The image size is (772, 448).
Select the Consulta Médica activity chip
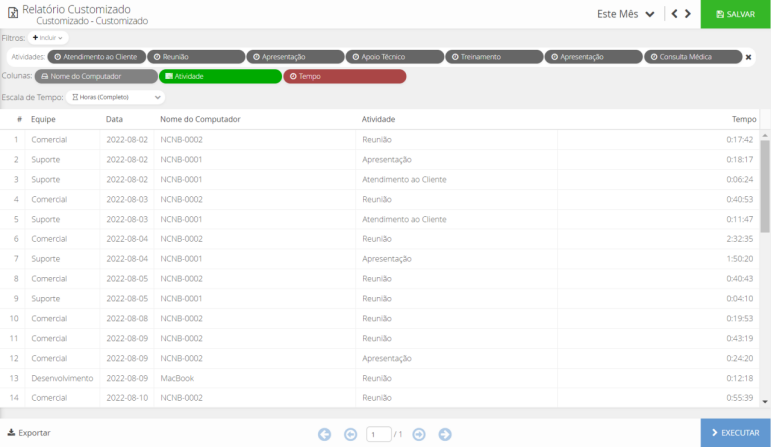click(693, 57)
